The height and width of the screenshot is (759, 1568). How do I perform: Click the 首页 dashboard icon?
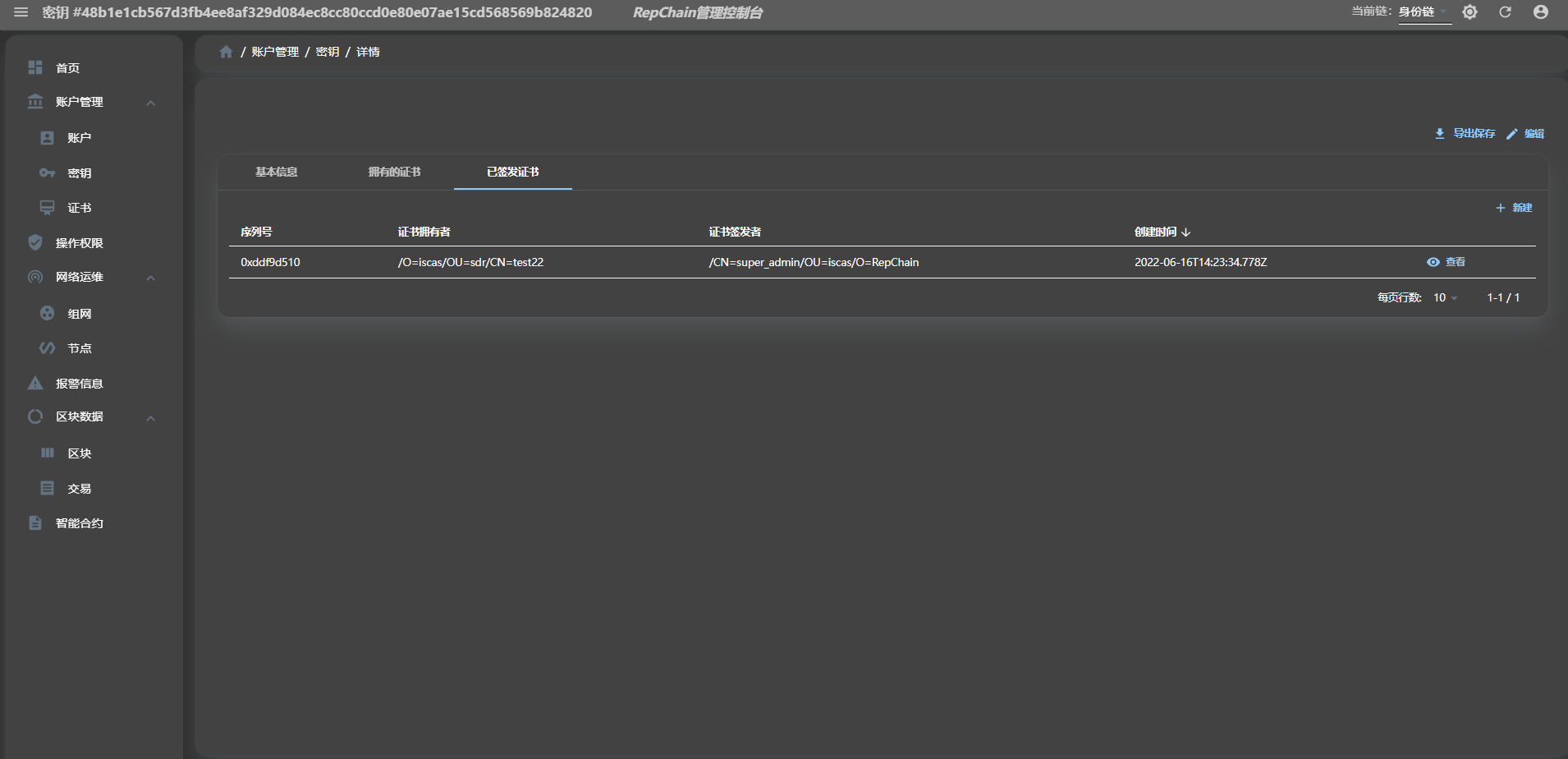pos(35,67)
